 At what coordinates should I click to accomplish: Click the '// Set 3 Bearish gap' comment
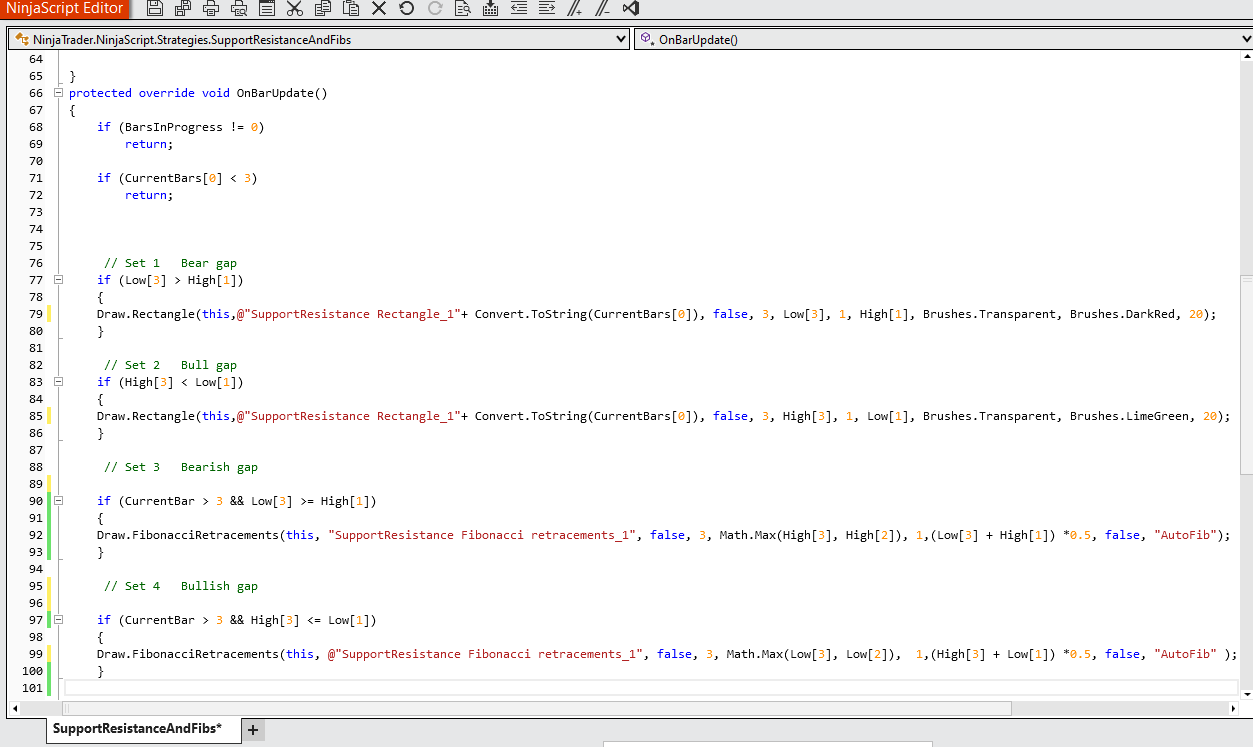point(181,467)
